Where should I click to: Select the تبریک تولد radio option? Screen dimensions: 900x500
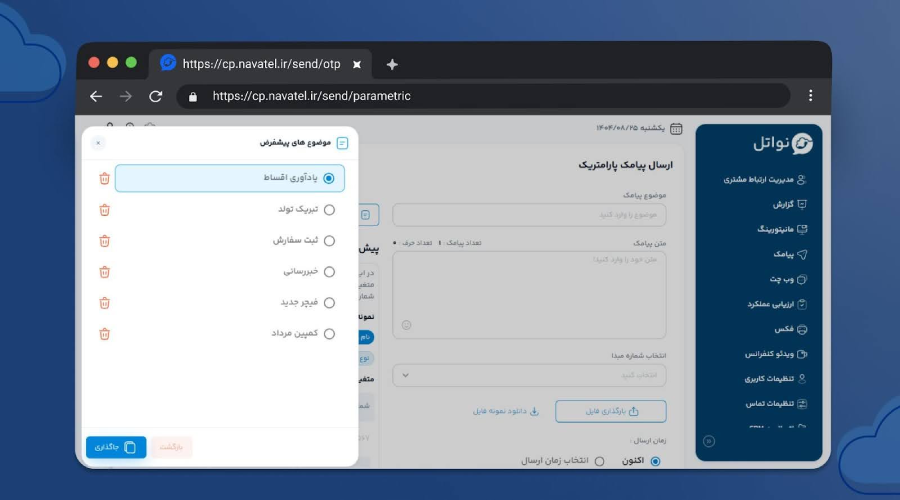pyautogui.click(x=329, y=210)
